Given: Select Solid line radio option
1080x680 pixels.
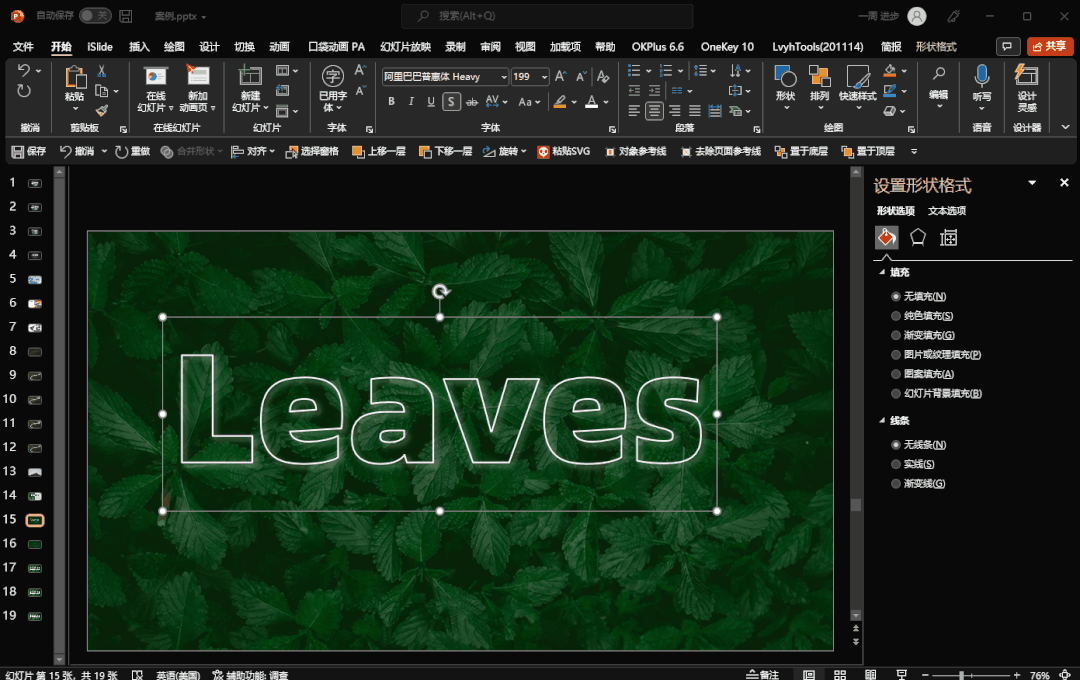Looking at the screenshot, I should pos(895,464).
